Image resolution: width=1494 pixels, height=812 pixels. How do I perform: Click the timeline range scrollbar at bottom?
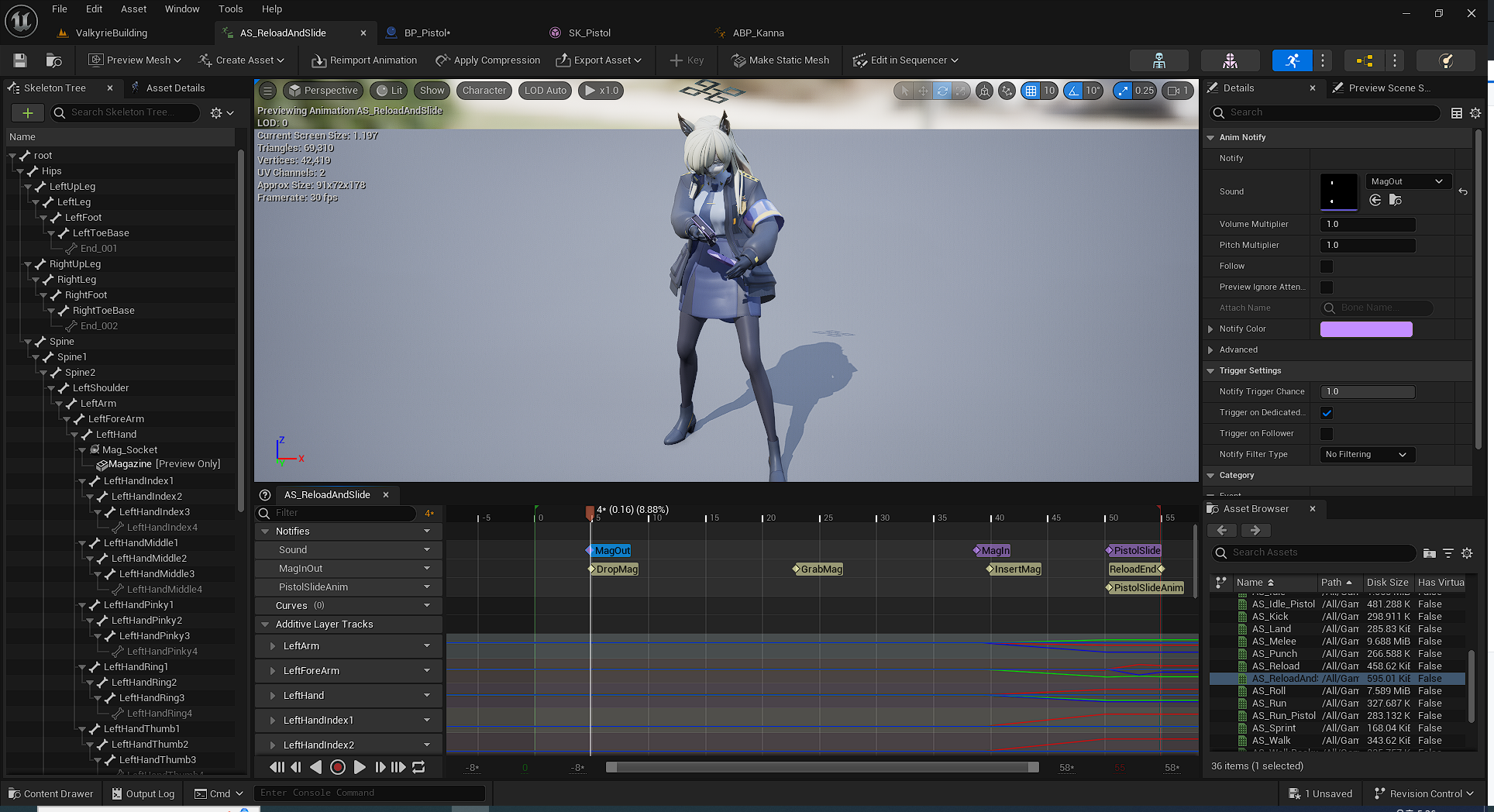point(822,767)
